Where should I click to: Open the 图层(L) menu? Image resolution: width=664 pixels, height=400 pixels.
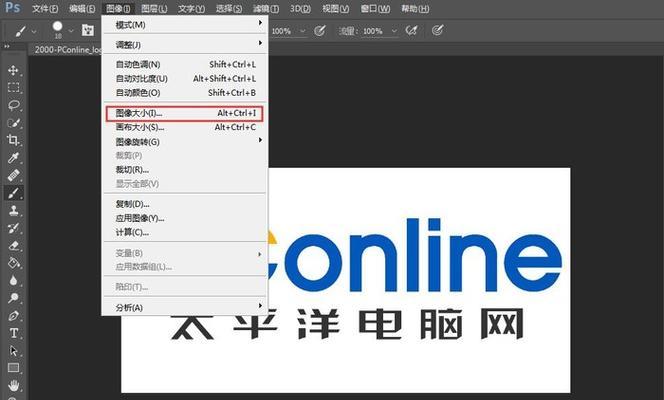coord(154,8)
